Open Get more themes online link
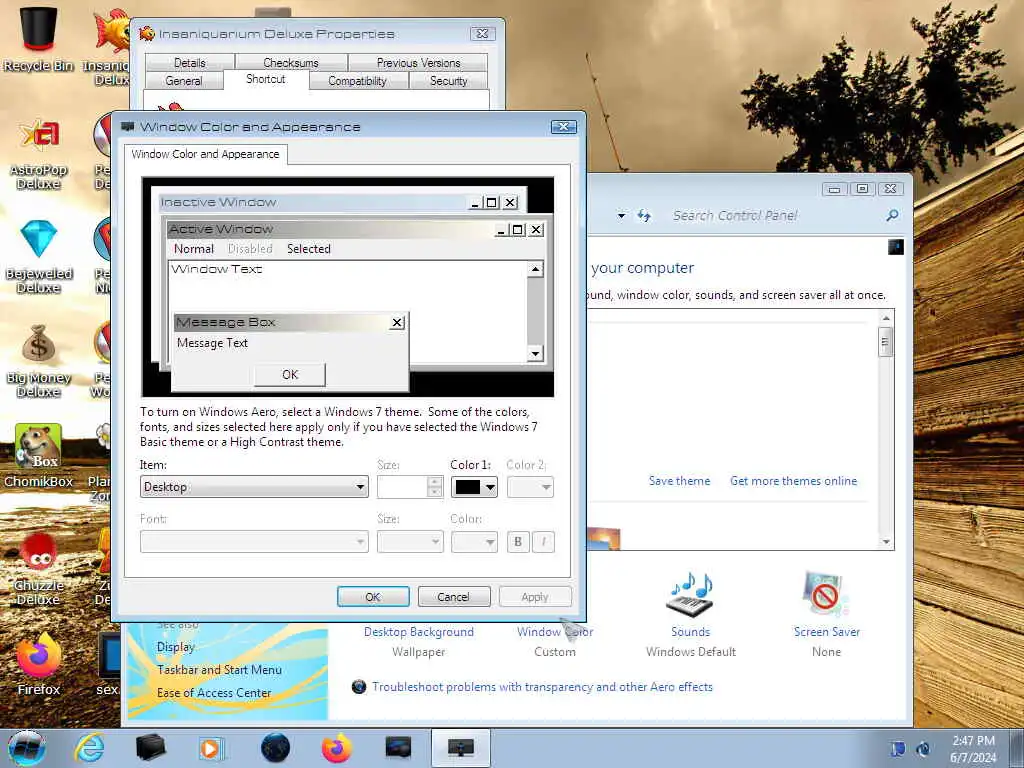 coord(793,481)
